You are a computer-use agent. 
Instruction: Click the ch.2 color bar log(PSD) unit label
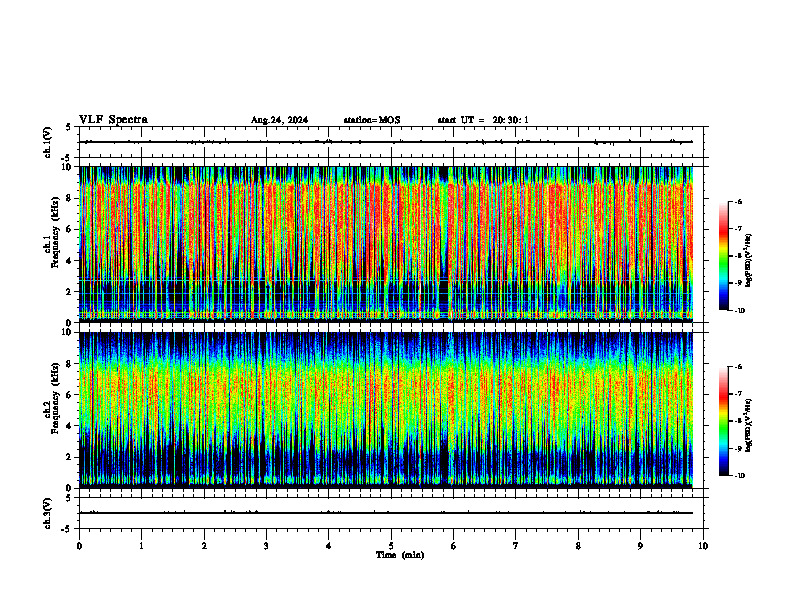click(x=749, y=425)
